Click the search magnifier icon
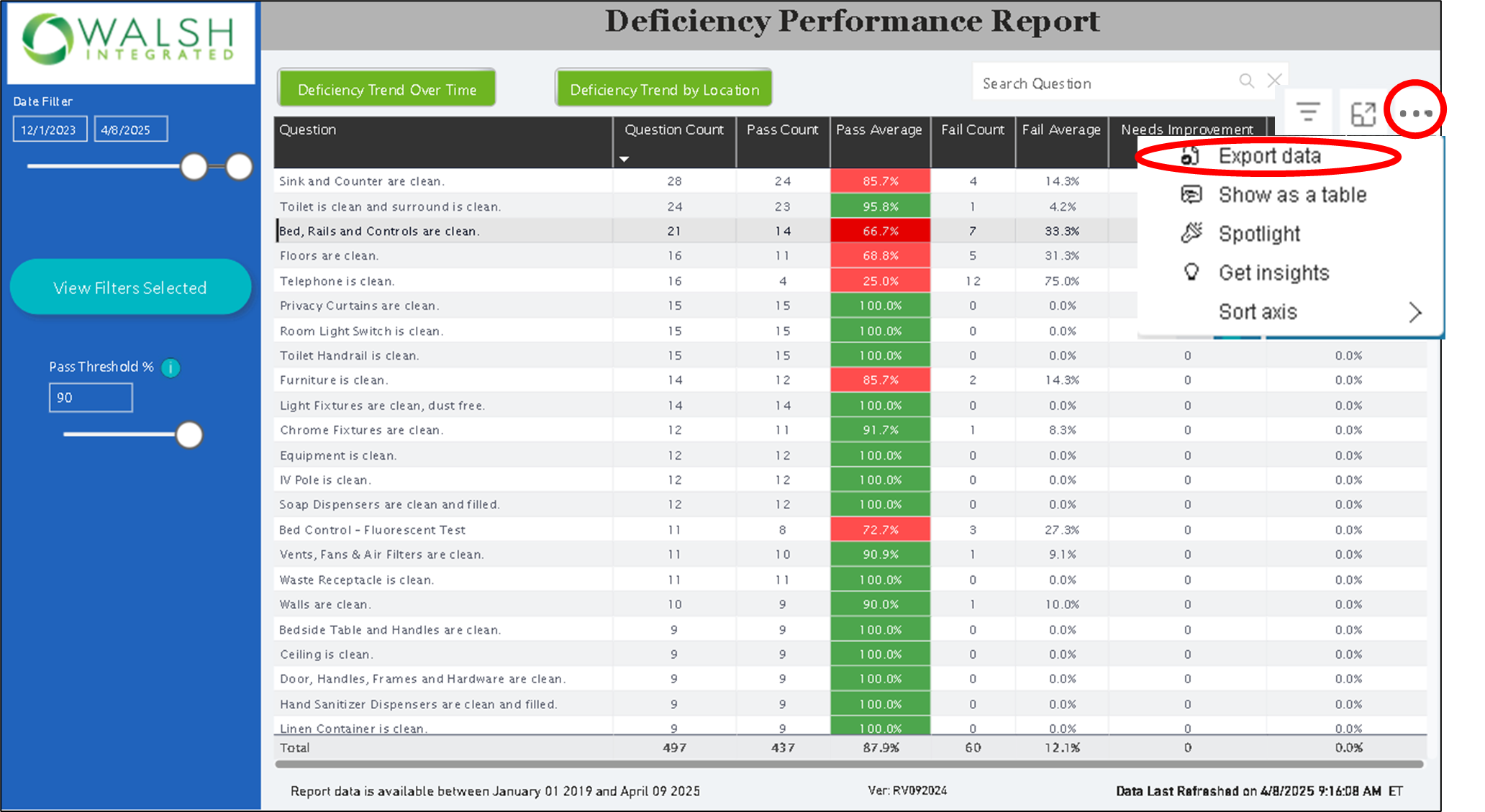Screen dimensions: 1485x812 [1246, 81]
